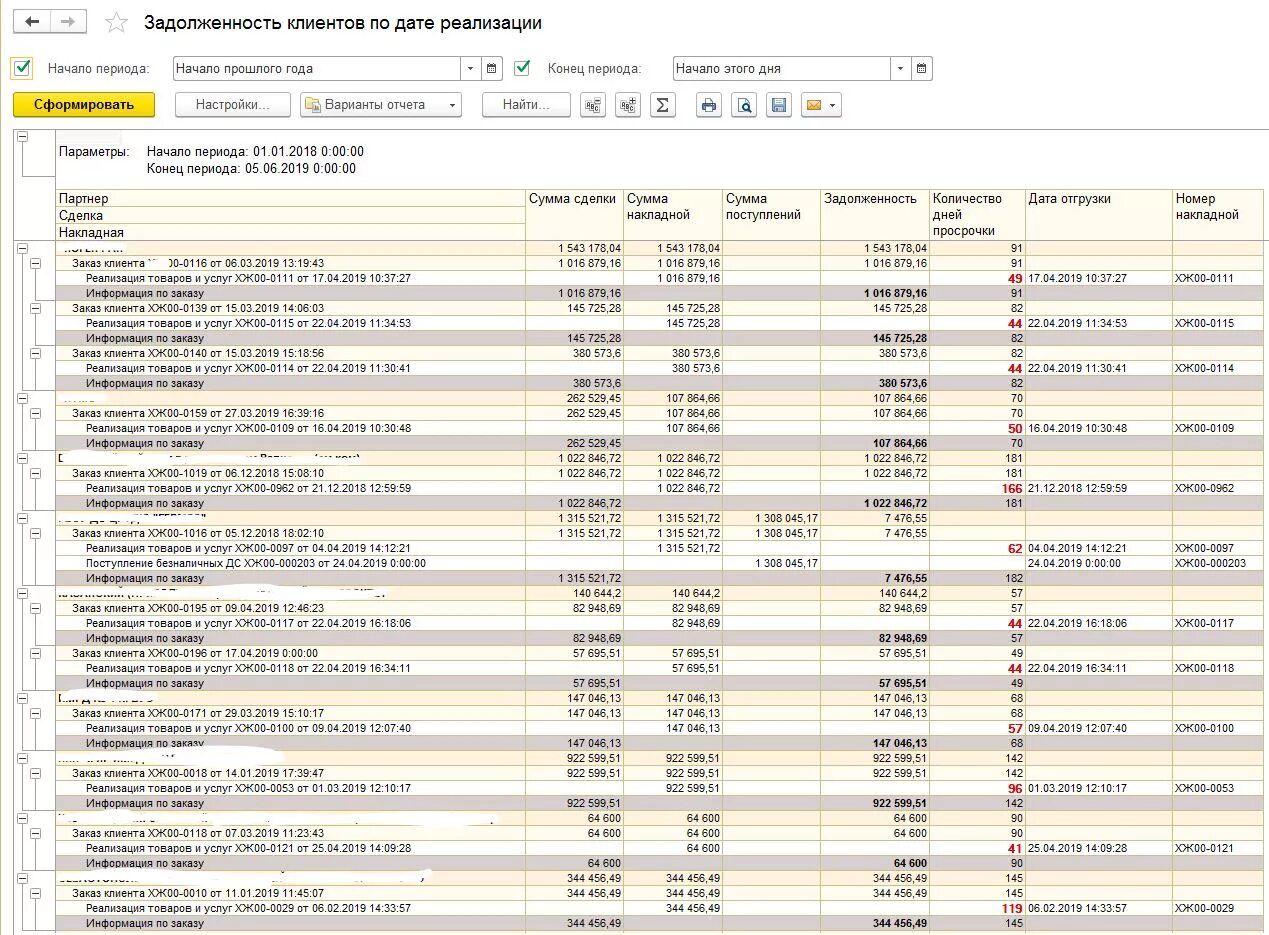Collapse order ХЖ00-1019 group
The height and width of the screenshot is (935, 1269).
tap(35, 473)
